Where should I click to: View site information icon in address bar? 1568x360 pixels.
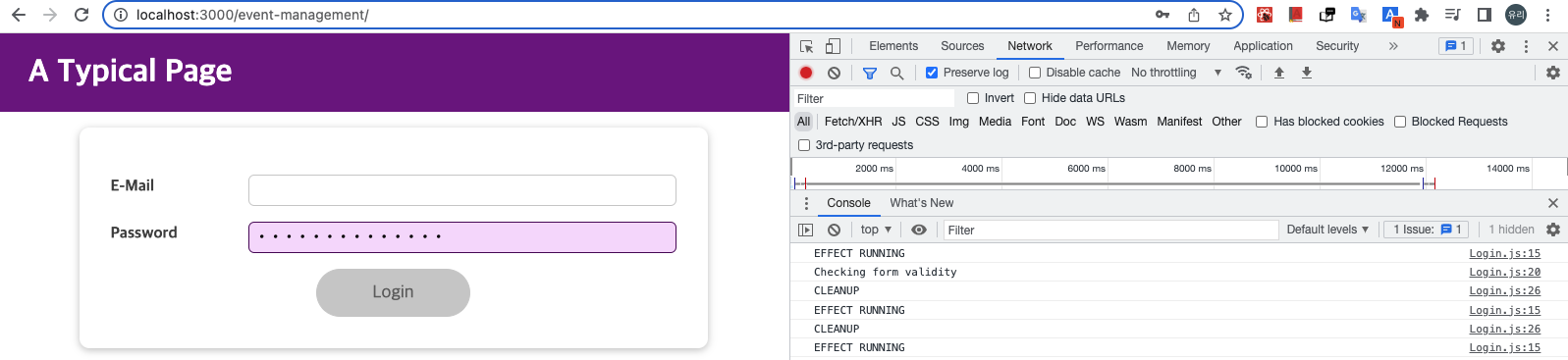click(120, 15)
